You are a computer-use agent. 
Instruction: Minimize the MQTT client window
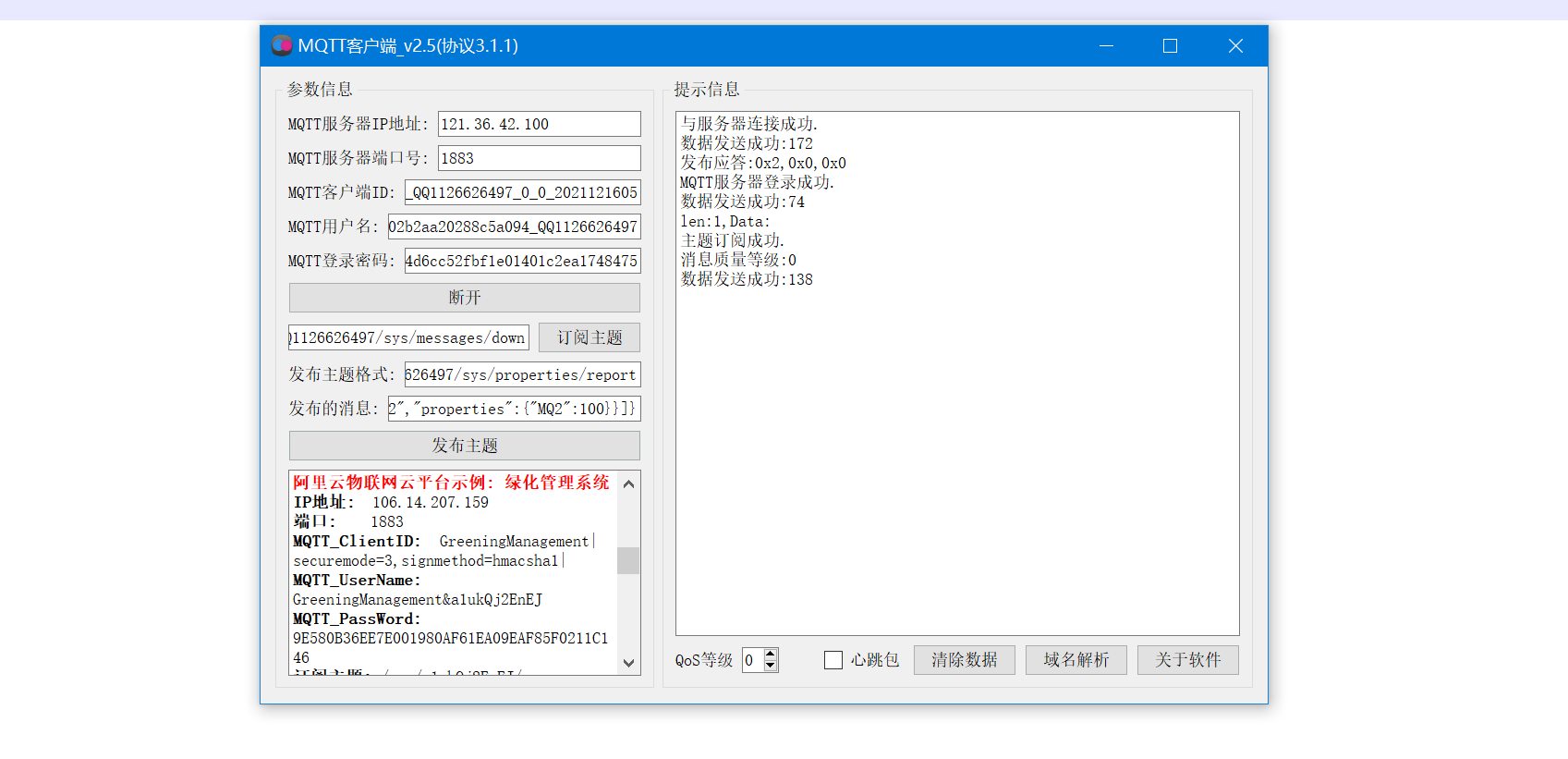1106,45
